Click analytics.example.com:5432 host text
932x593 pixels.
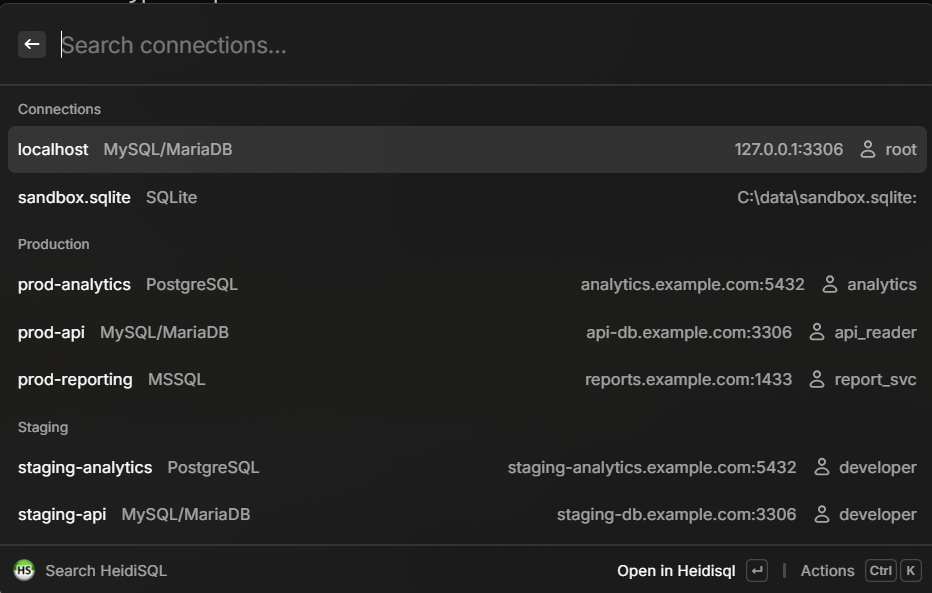click(692, 285)
